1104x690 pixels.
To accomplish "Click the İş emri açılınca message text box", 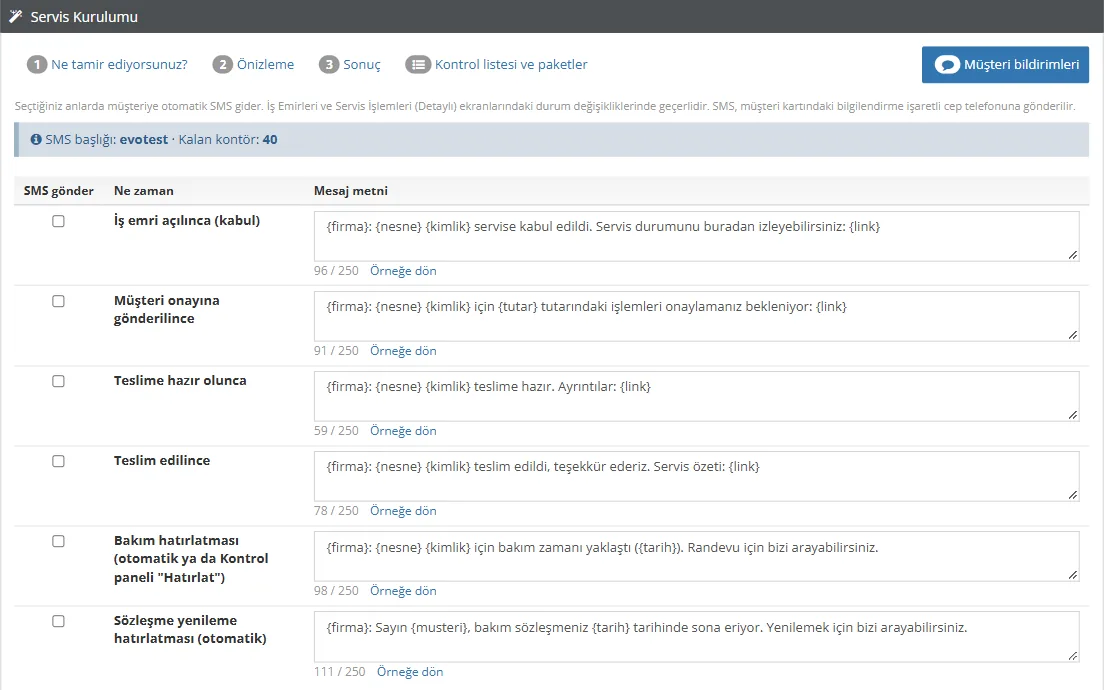I will coord(696,236).
